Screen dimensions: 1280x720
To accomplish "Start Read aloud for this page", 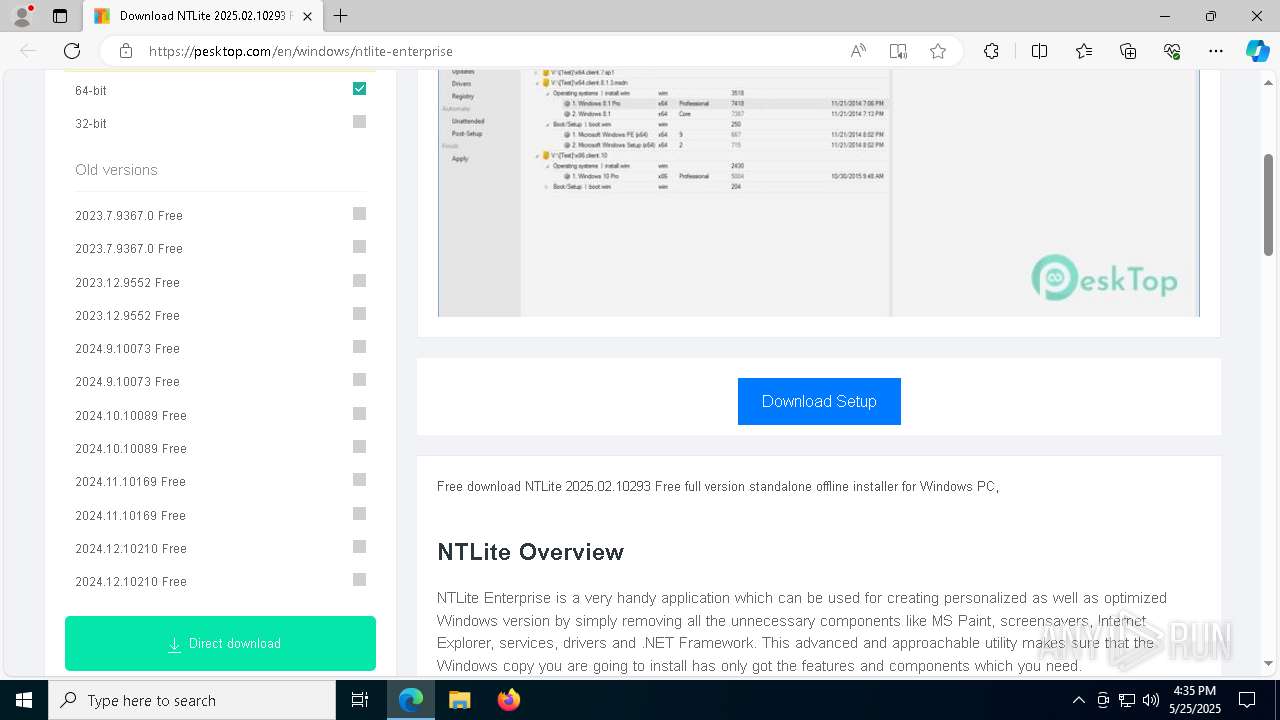I will 858,51.
